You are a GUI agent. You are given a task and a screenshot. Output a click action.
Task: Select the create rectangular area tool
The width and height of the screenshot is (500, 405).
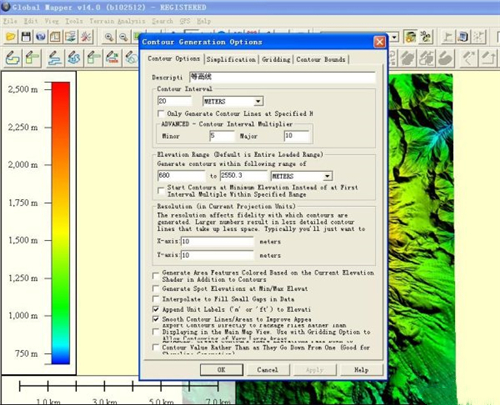32,58
